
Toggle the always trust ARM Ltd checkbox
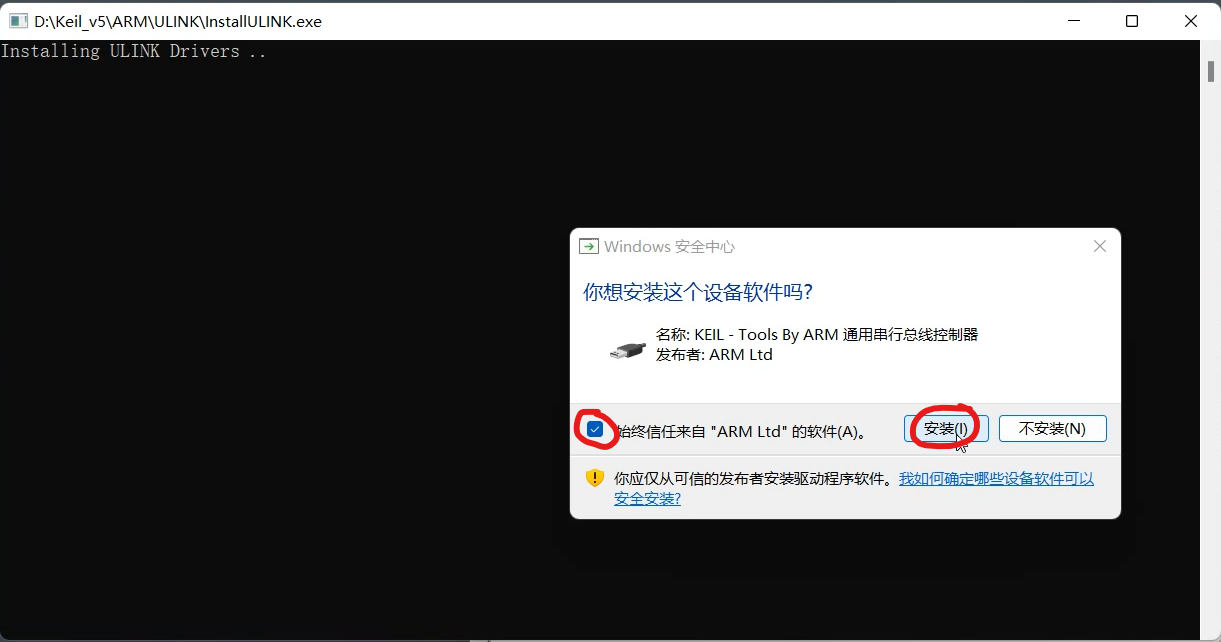595,429
